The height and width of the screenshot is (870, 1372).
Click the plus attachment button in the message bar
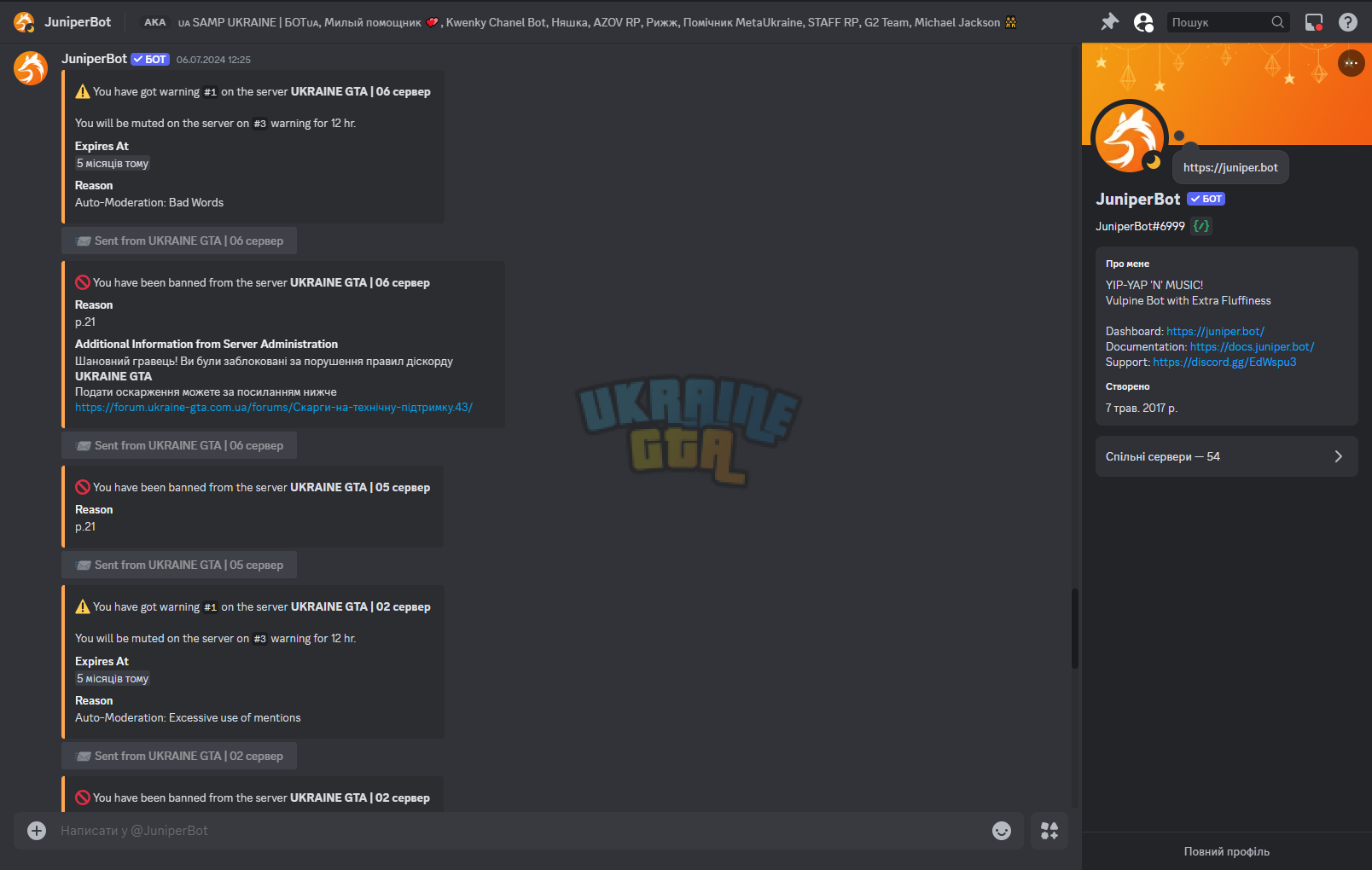click(x=37, y=831)
